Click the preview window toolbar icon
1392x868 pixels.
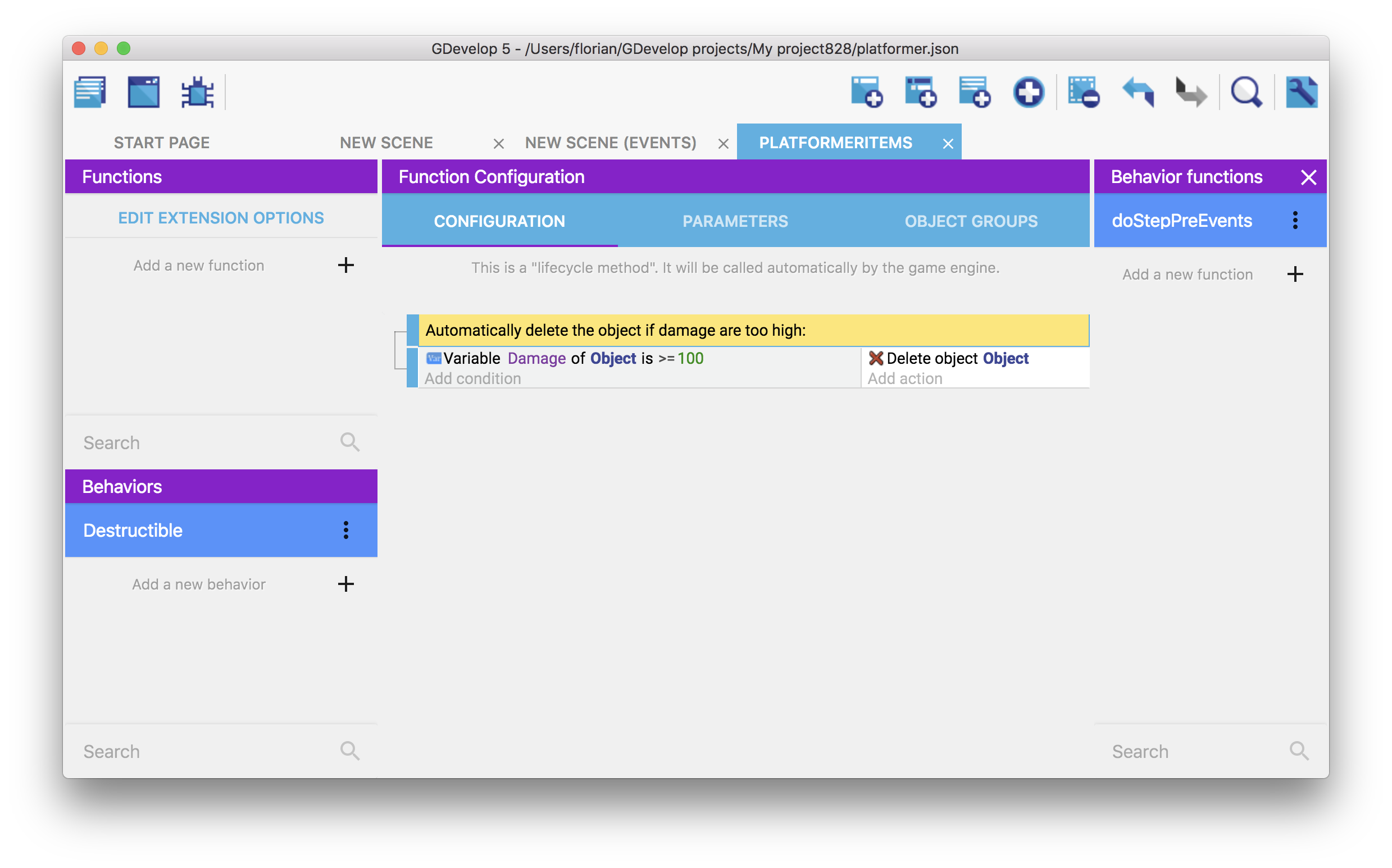(144, 92)
